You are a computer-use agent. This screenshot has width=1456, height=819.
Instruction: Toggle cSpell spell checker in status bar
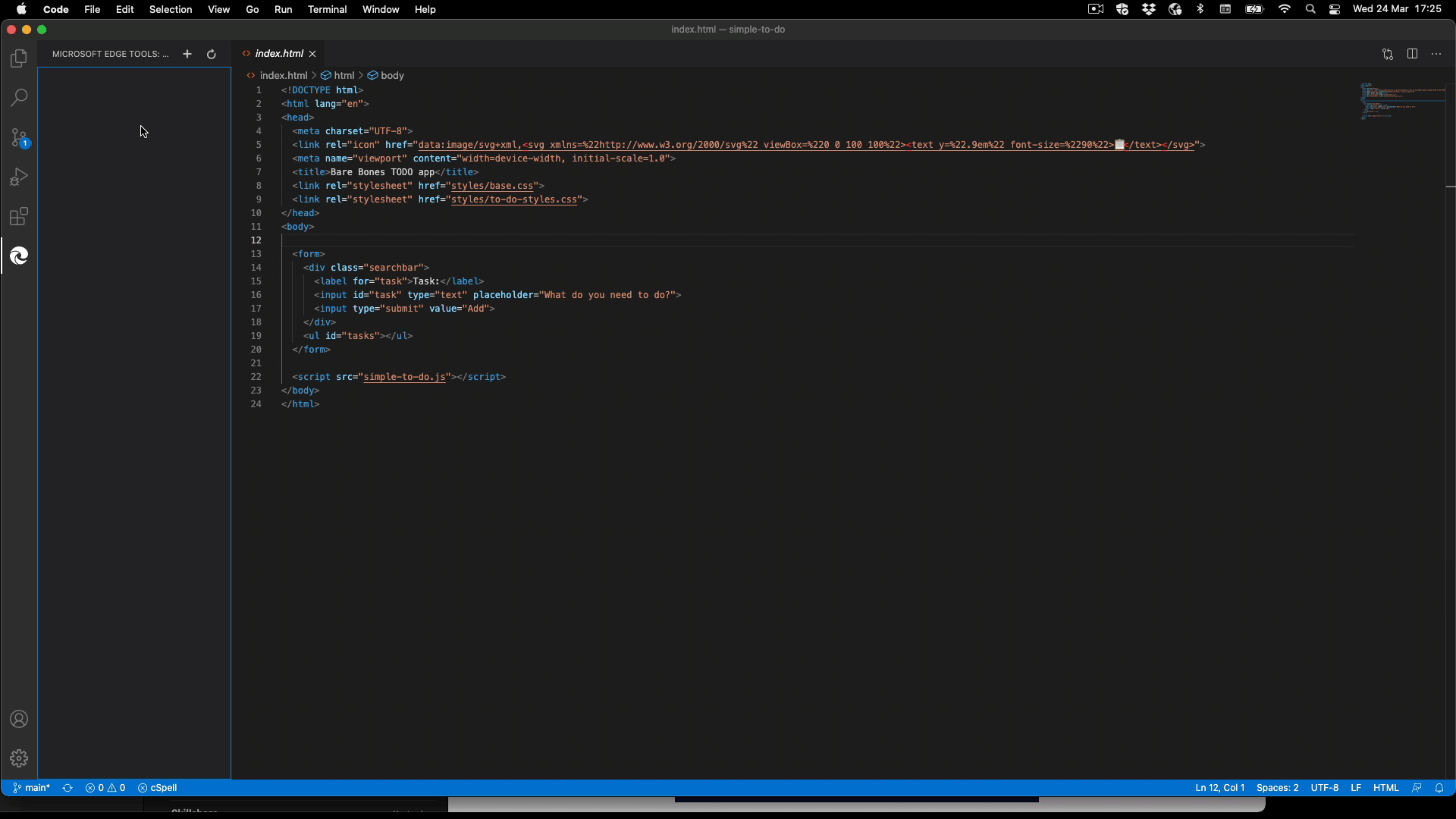tap(158, 788)
